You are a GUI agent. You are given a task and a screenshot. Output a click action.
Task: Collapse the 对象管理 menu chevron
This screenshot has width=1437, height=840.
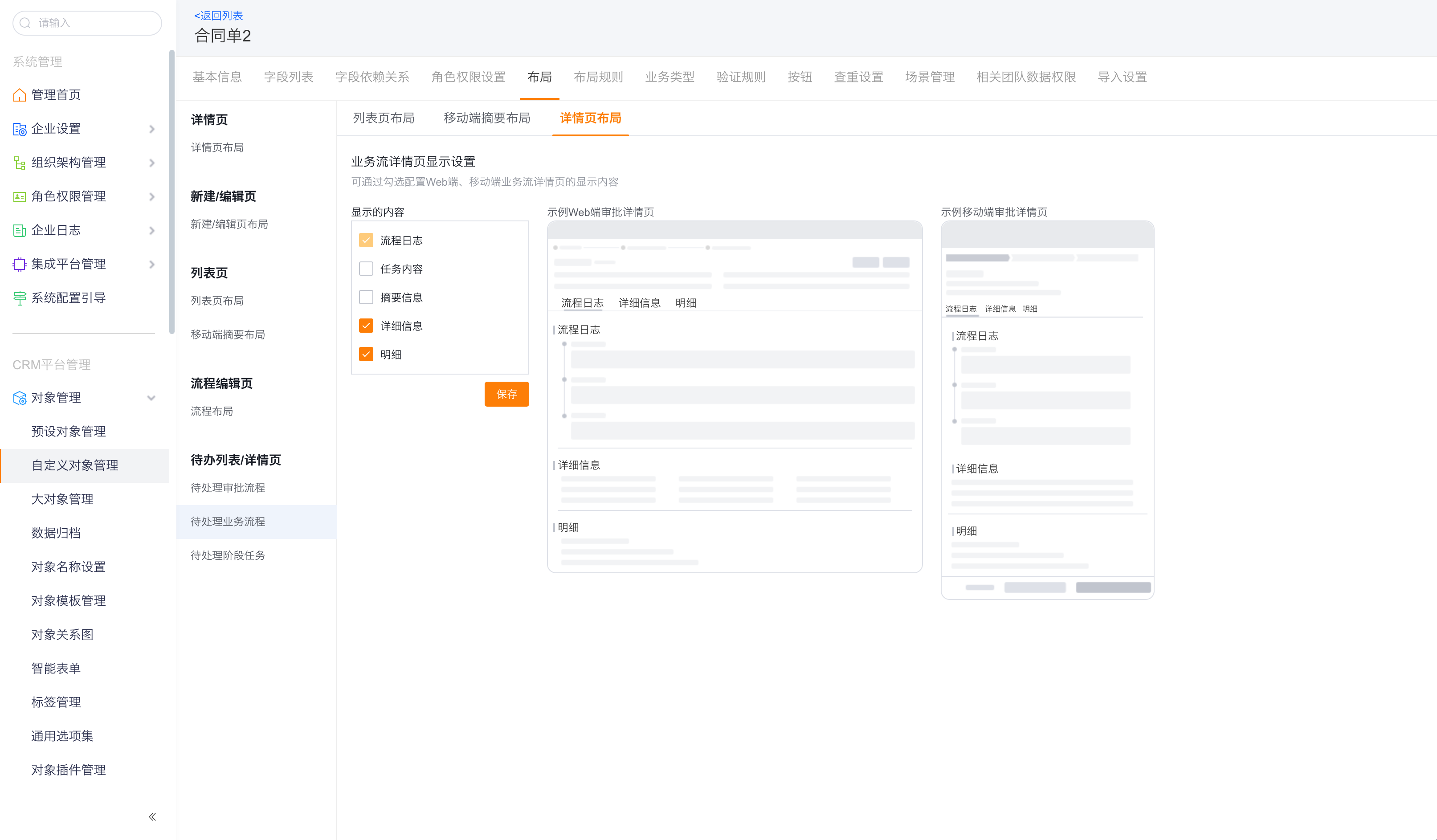tap(151, 398)
